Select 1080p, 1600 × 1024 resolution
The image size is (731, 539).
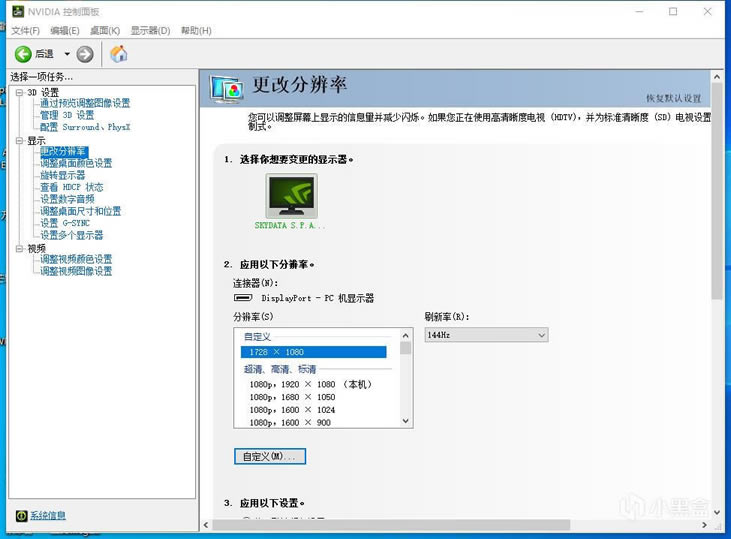click(x=292, y=410)
